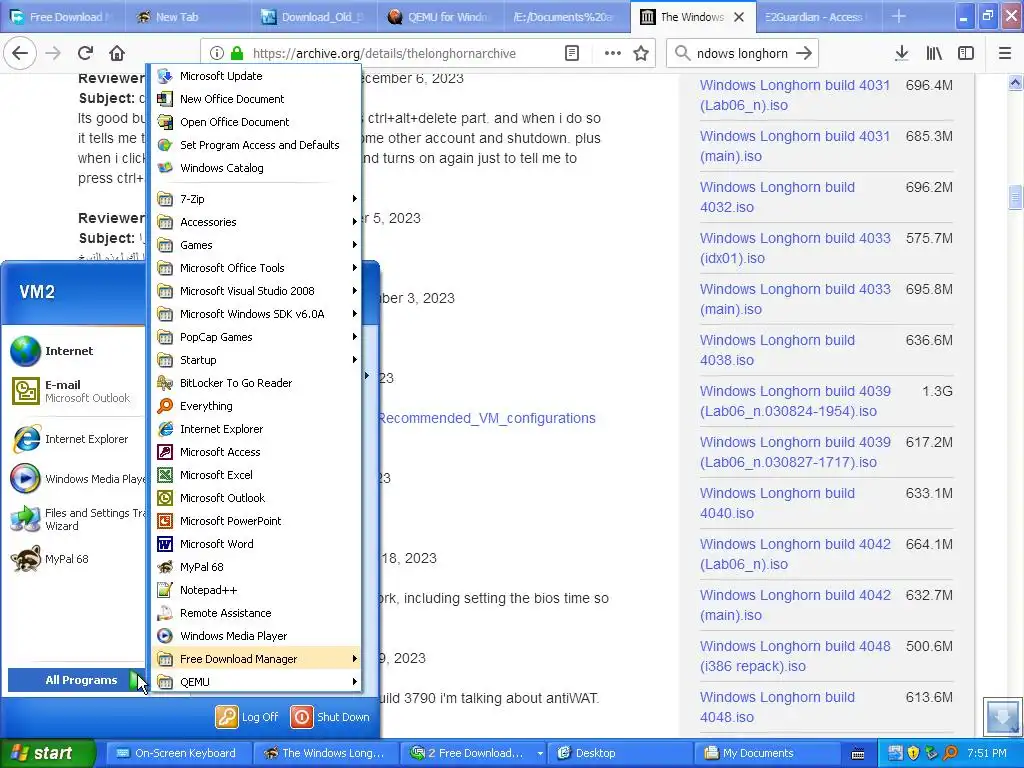Screen dimensions: 1024x768
Task: Expand the QEMU submenu
Action: (256, 682)
